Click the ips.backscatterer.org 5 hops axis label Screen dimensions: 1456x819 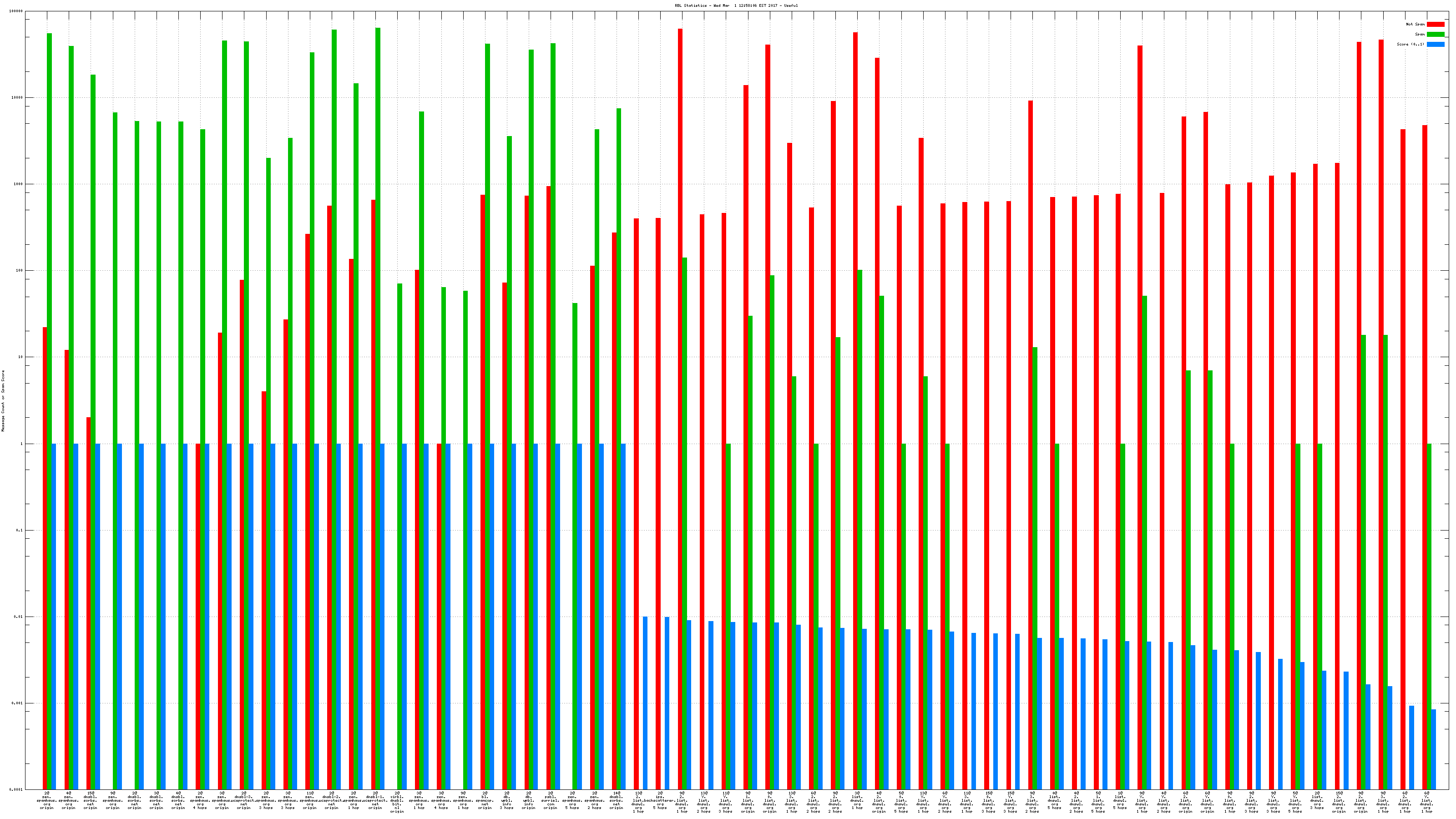[660, 800]
